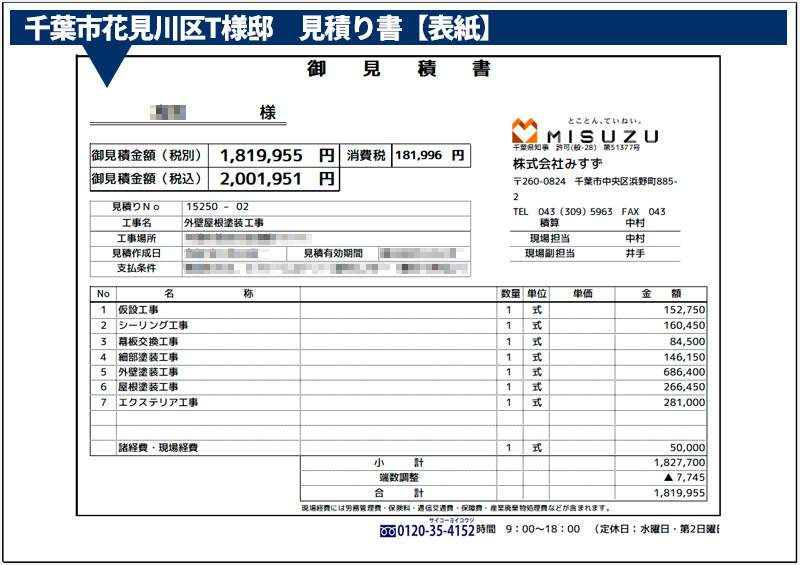Click the 現場副担当 name 井手
800x565 pixels.
635,253
